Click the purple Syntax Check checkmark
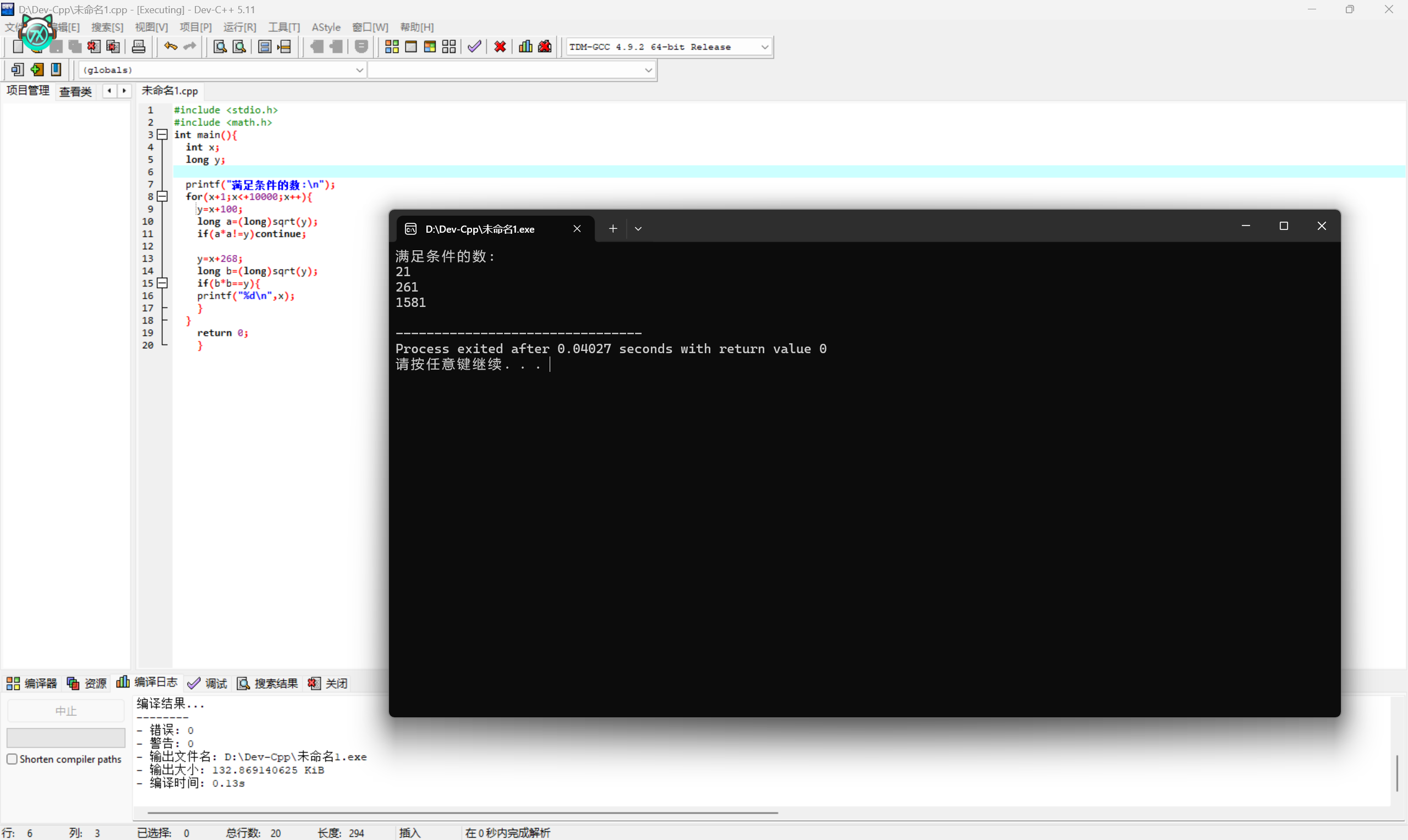The width and height of the screenshot is (1408, 840). [x=474, y=46]
